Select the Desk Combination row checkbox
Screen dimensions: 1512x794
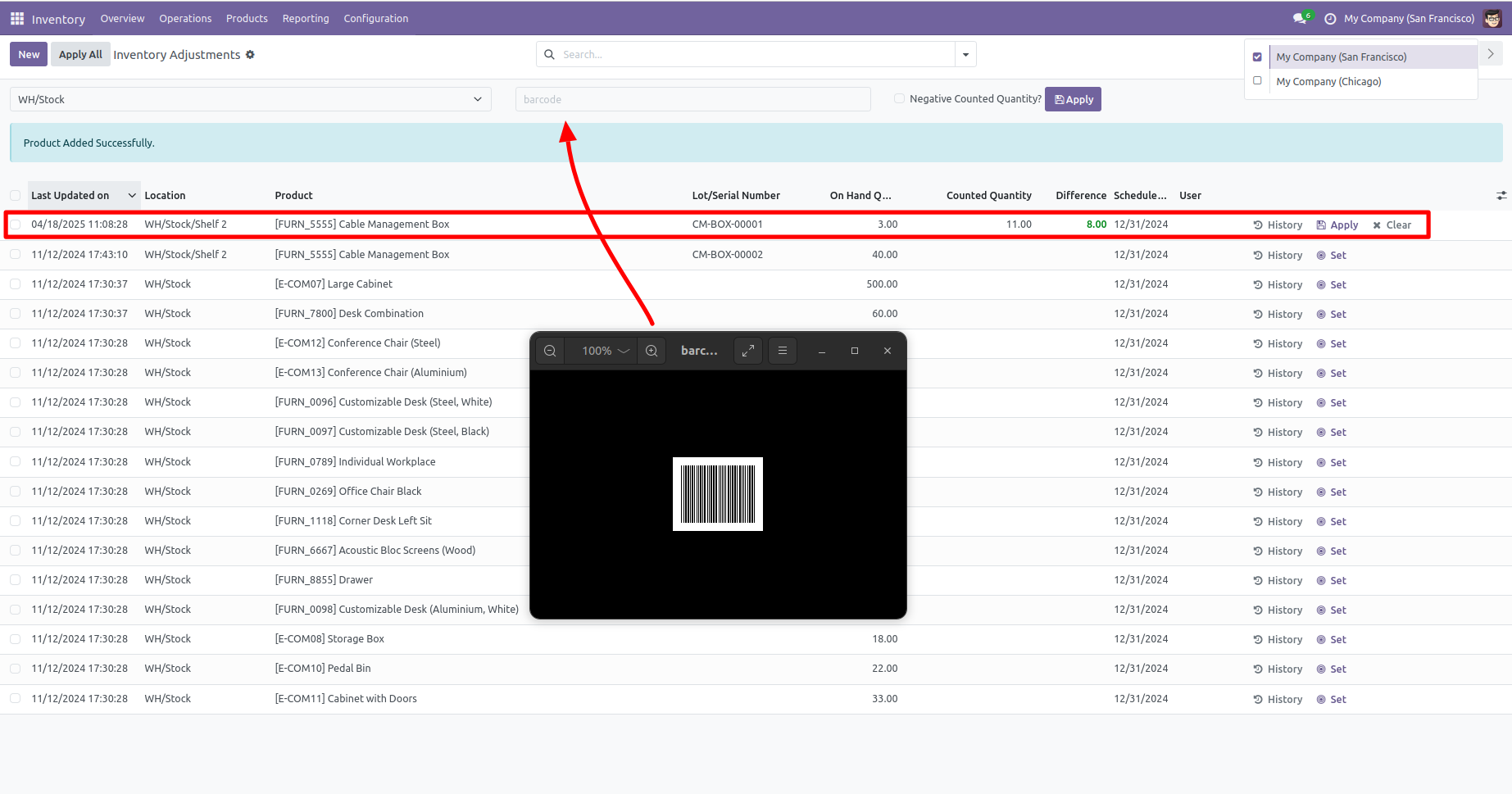(16, 314)
